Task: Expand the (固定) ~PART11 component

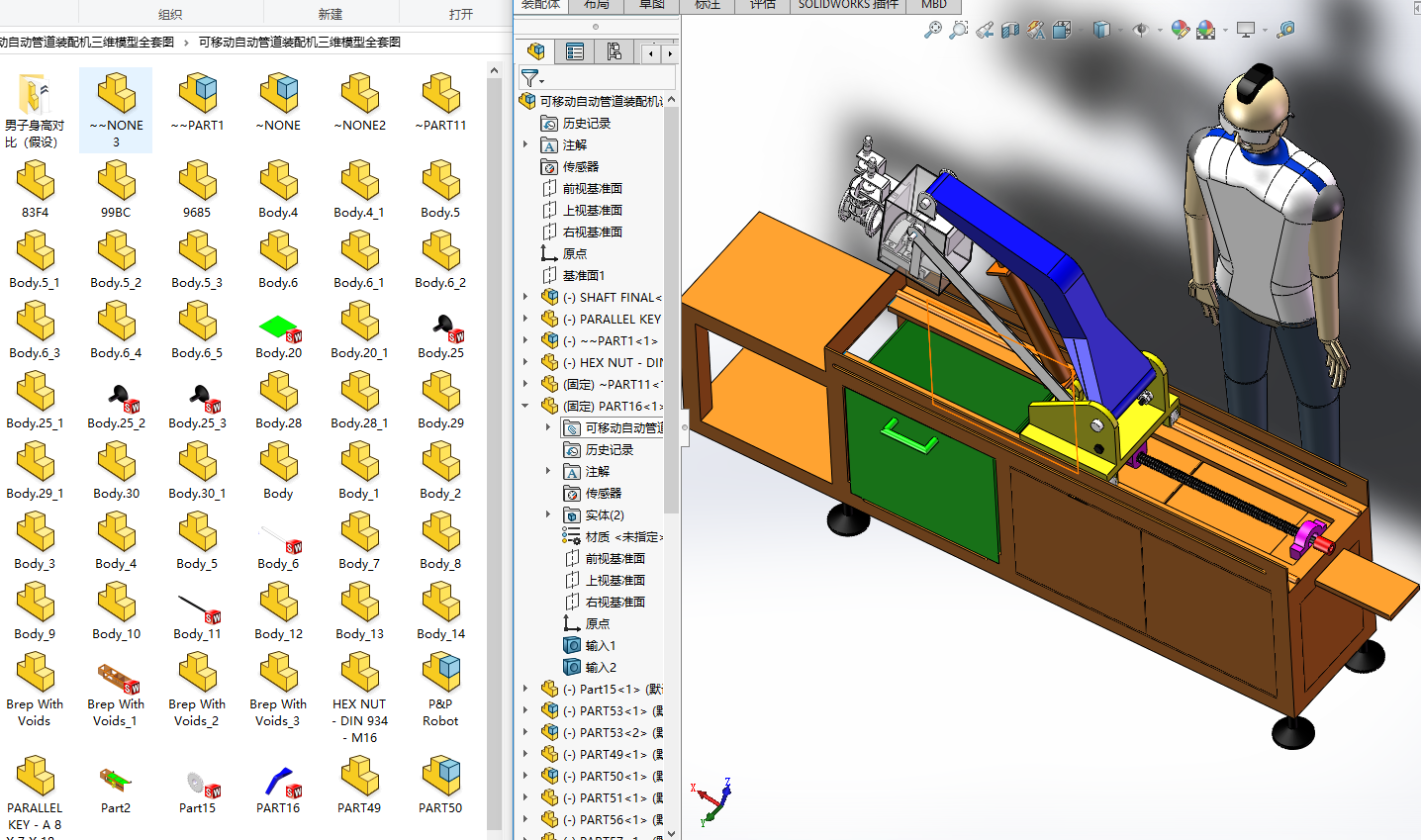Action: (525, 384)
